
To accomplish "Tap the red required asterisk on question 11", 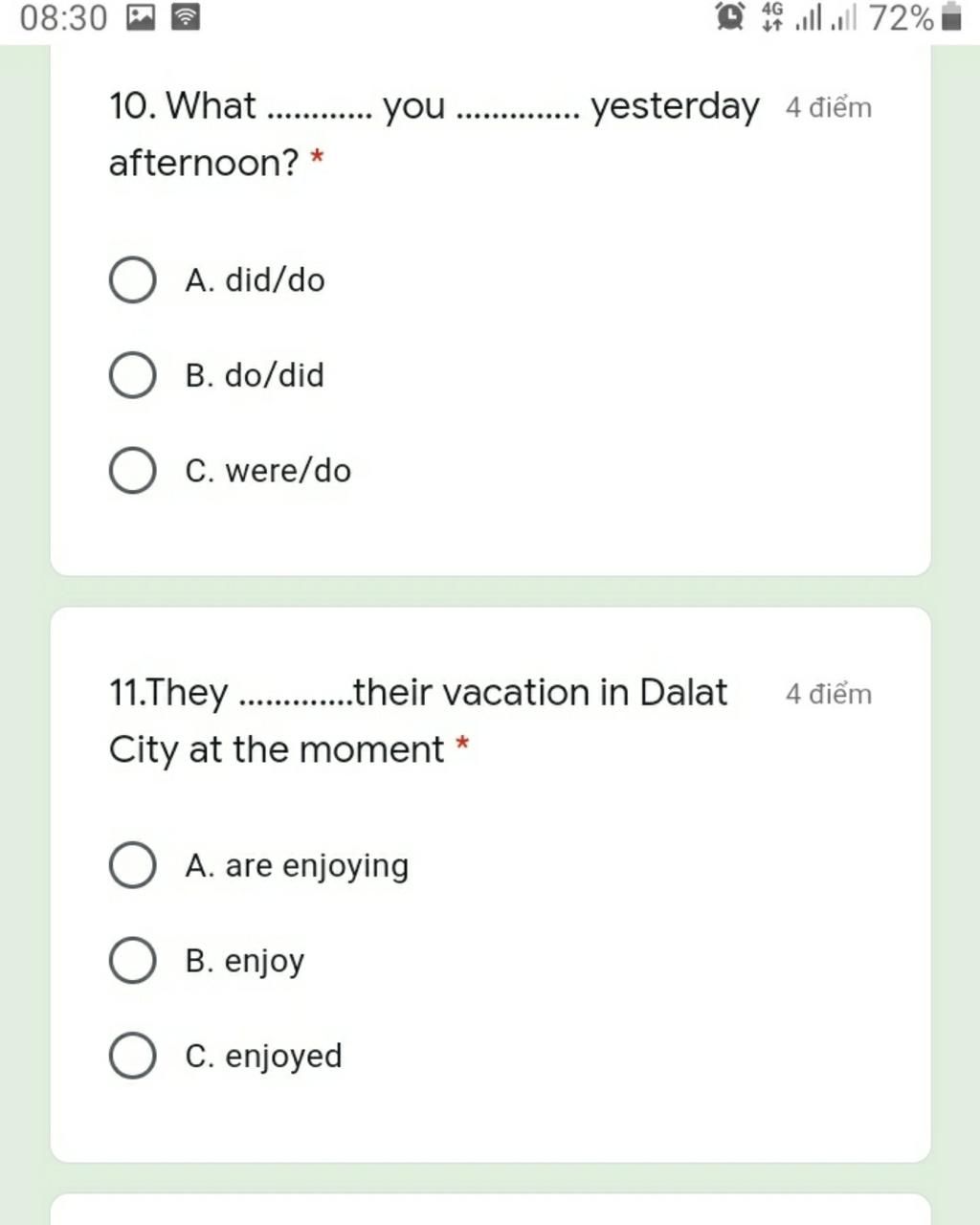I will [x=462, y=743].
